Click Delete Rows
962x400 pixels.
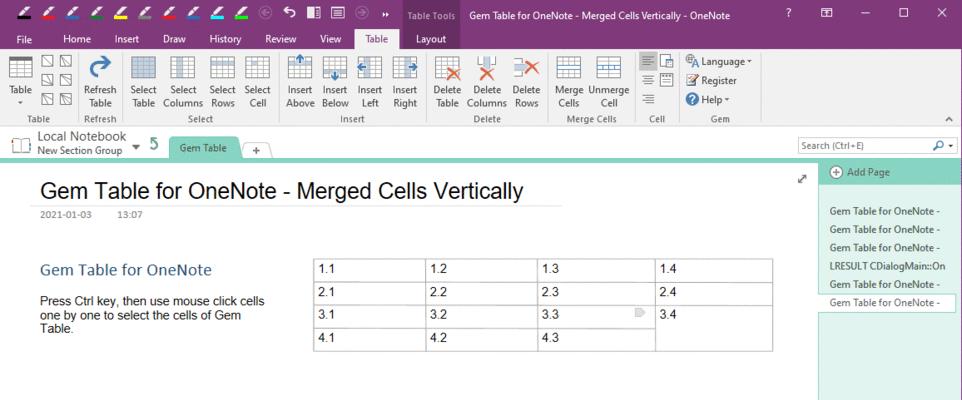(x=526, y=81)
